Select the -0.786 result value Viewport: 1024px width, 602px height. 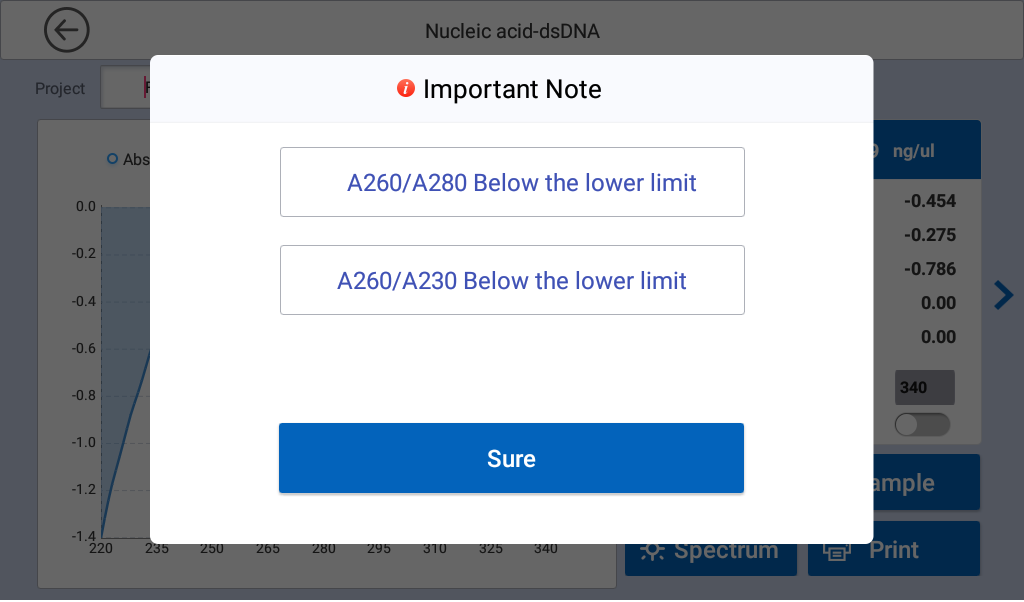(x=929, y=269)
